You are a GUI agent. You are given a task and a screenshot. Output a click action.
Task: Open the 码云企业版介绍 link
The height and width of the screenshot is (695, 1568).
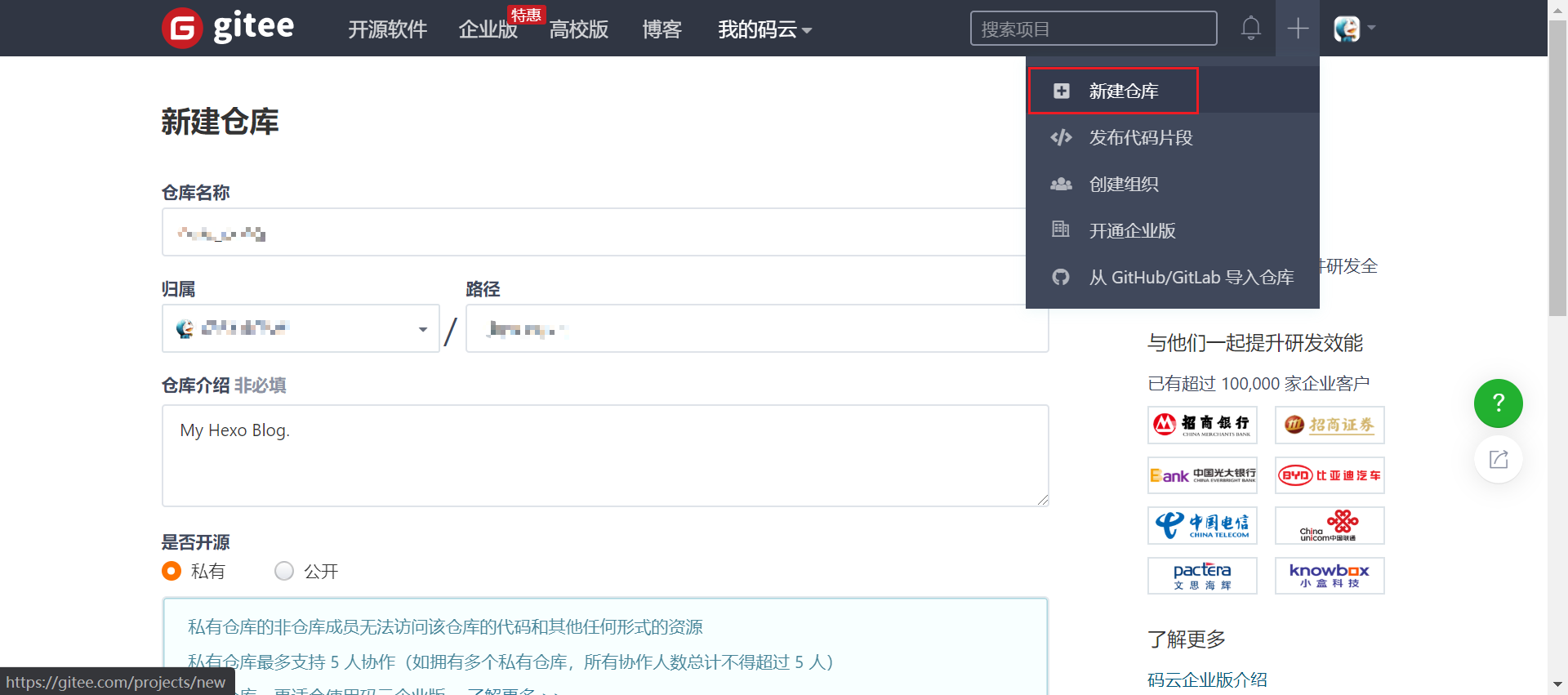(x=1207, y=679)
